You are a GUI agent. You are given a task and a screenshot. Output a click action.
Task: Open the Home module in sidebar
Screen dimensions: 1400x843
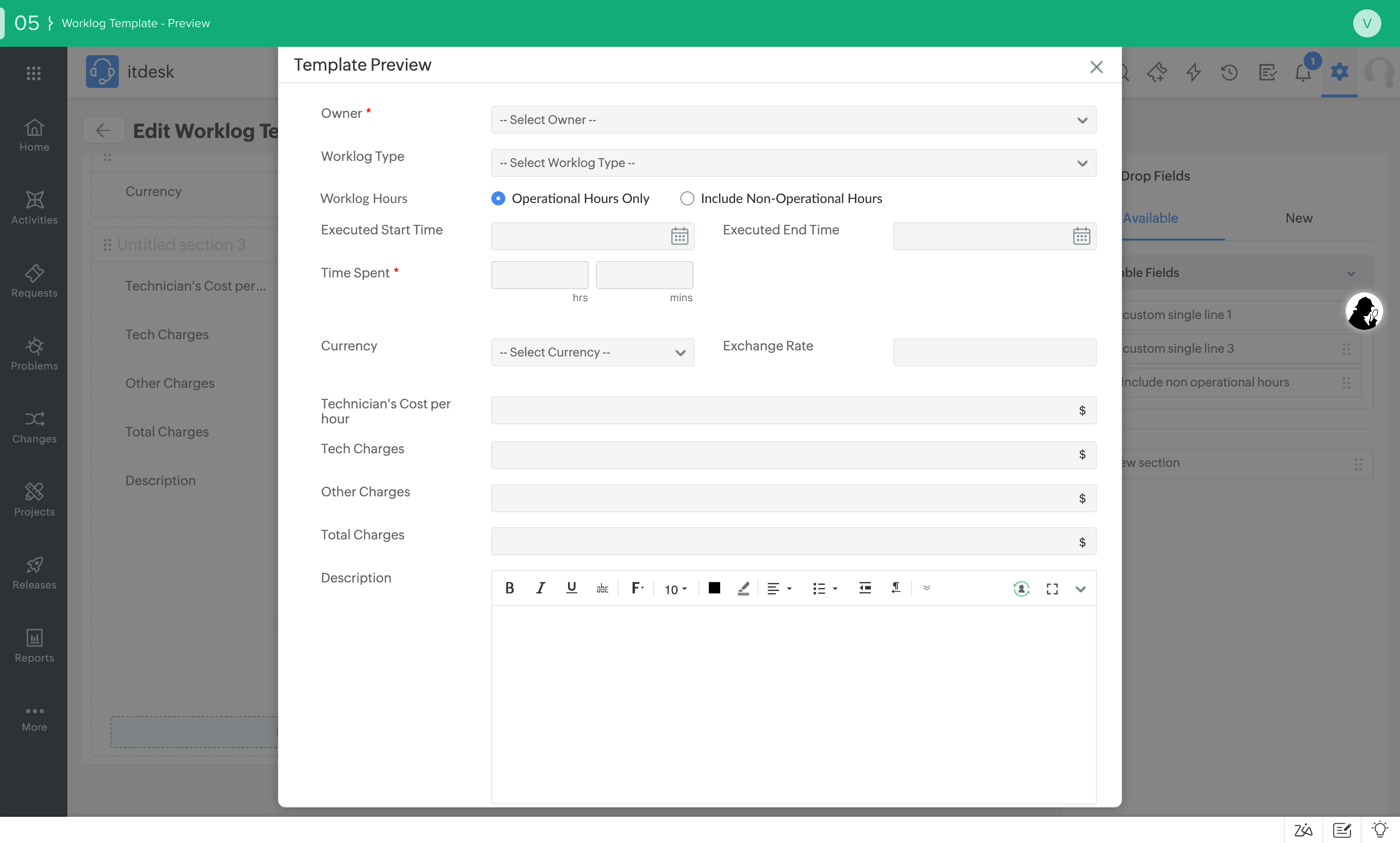click(34, 135)
